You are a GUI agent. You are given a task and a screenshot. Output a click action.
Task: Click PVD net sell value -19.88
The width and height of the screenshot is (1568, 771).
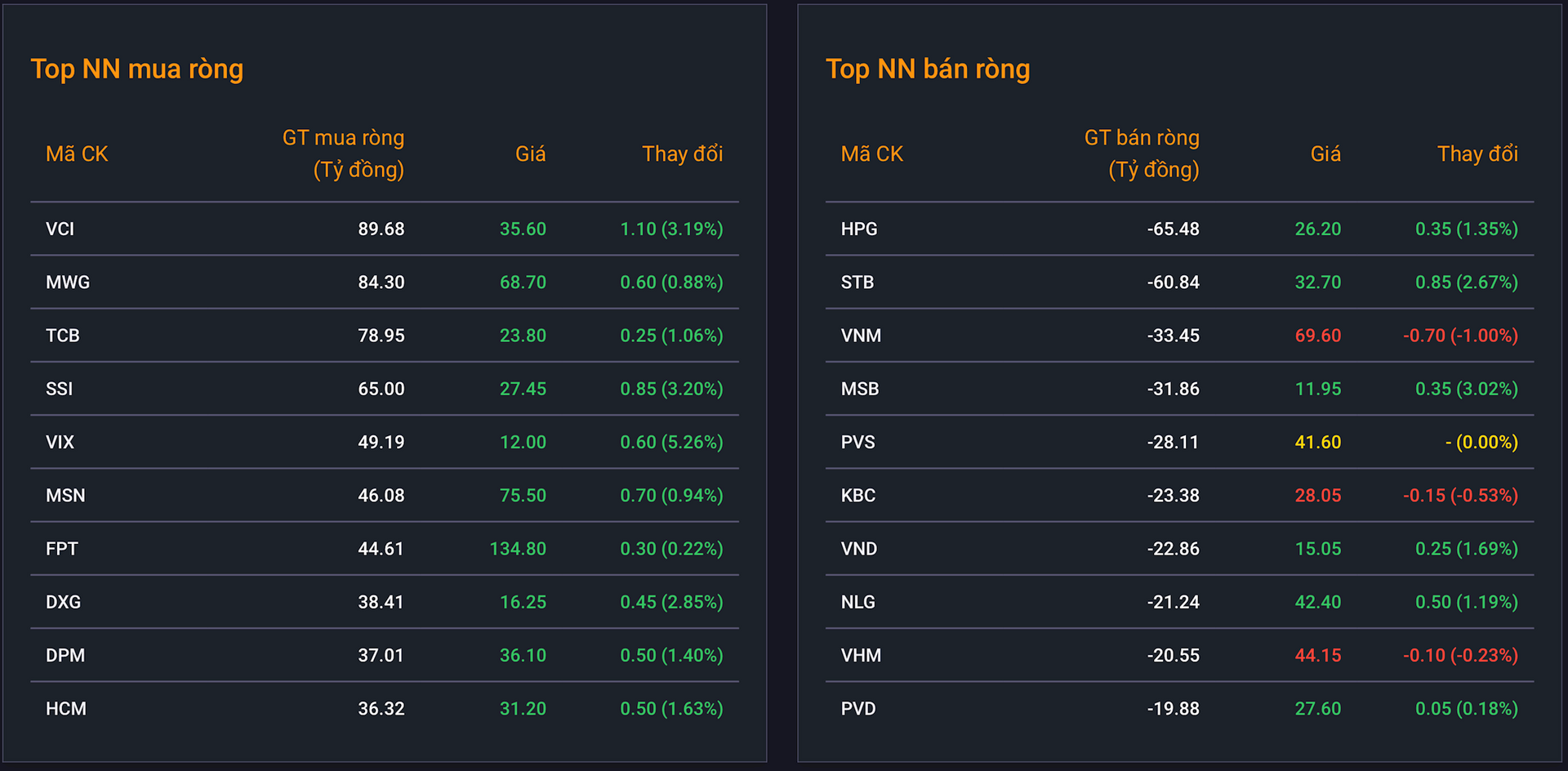click(1173, 709)
